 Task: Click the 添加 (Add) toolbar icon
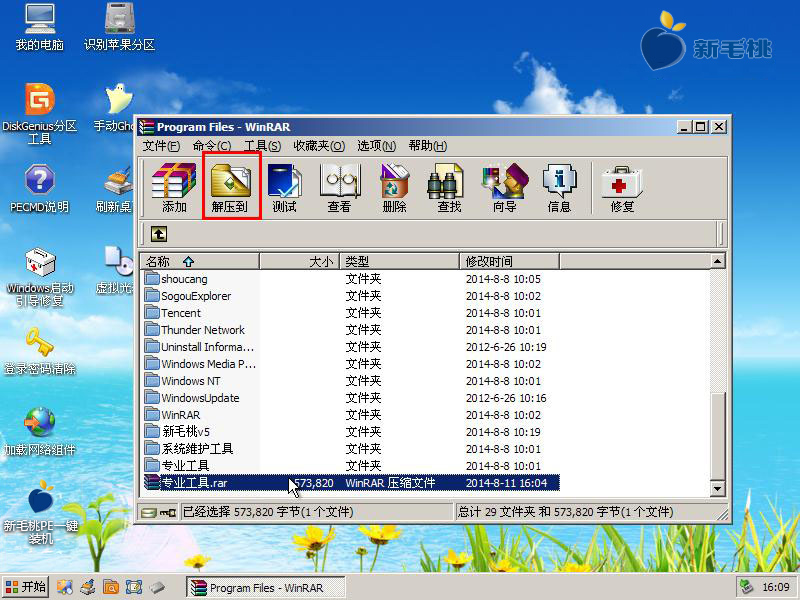point(174,187)
